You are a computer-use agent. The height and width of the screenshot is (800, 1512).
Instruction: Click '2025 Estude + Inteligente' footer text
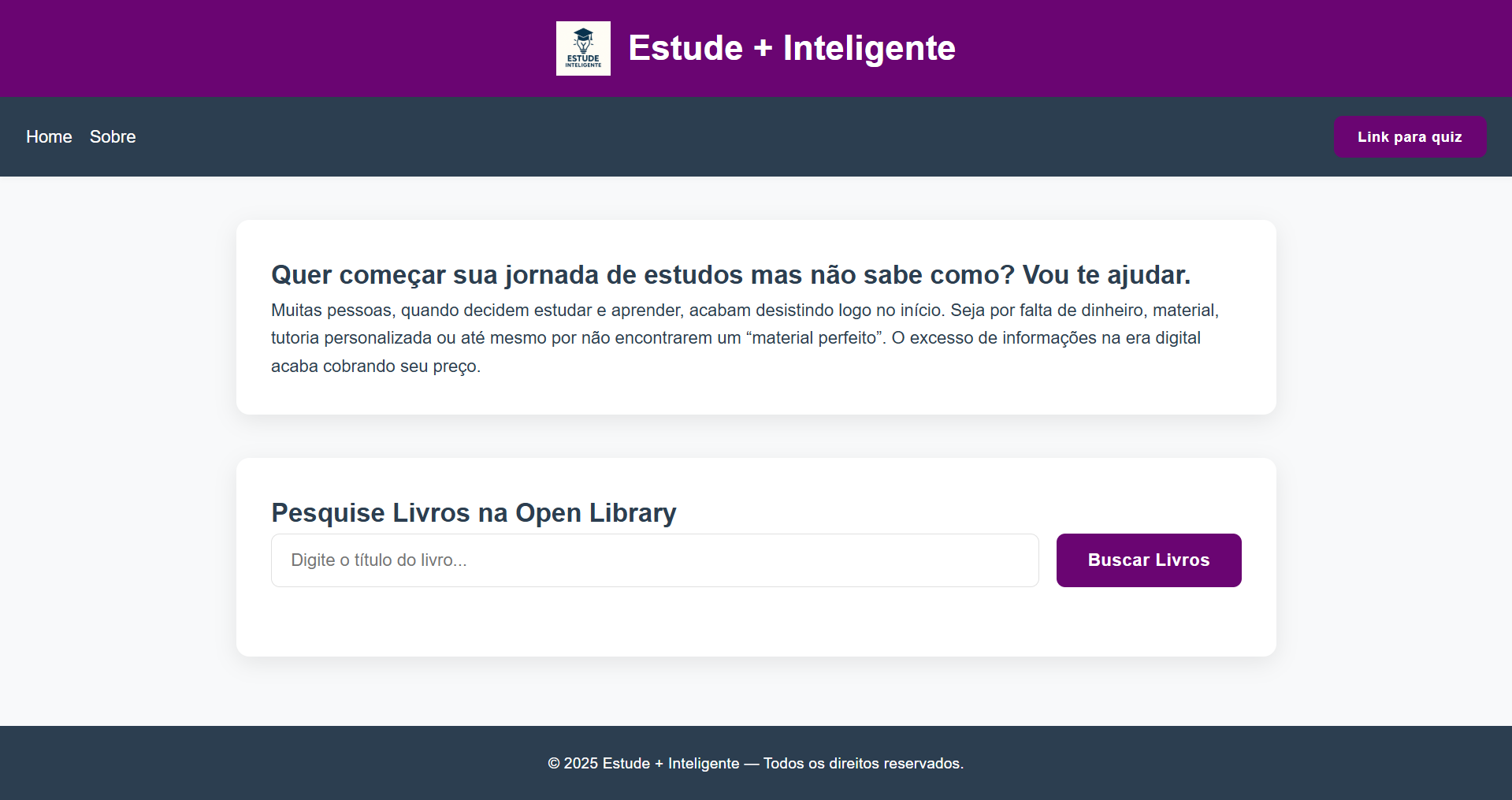pos(652,764)
